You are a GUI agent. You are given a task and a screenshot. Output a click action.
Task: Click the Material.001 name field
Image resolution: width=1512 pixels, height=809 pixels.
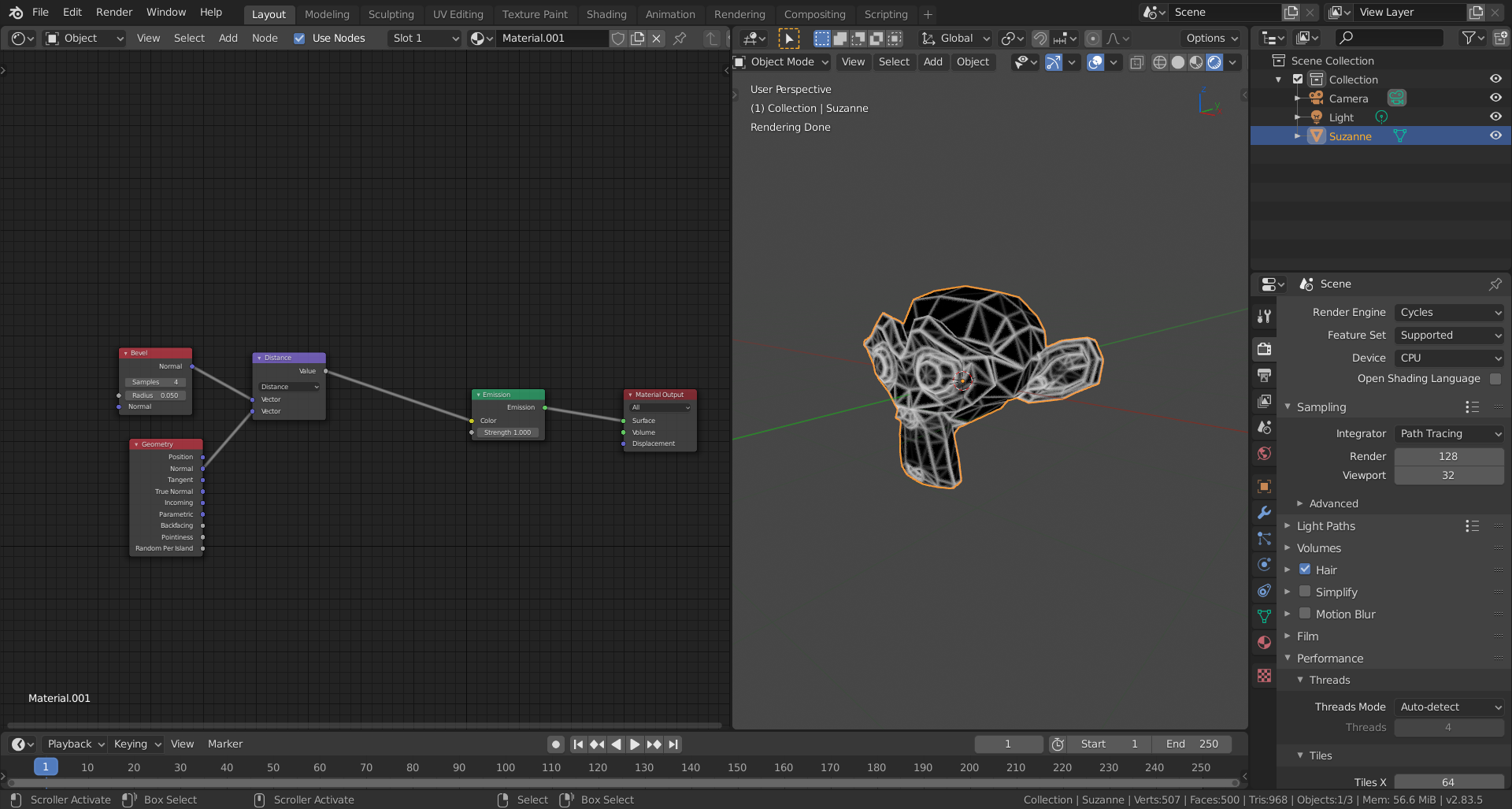553,38
